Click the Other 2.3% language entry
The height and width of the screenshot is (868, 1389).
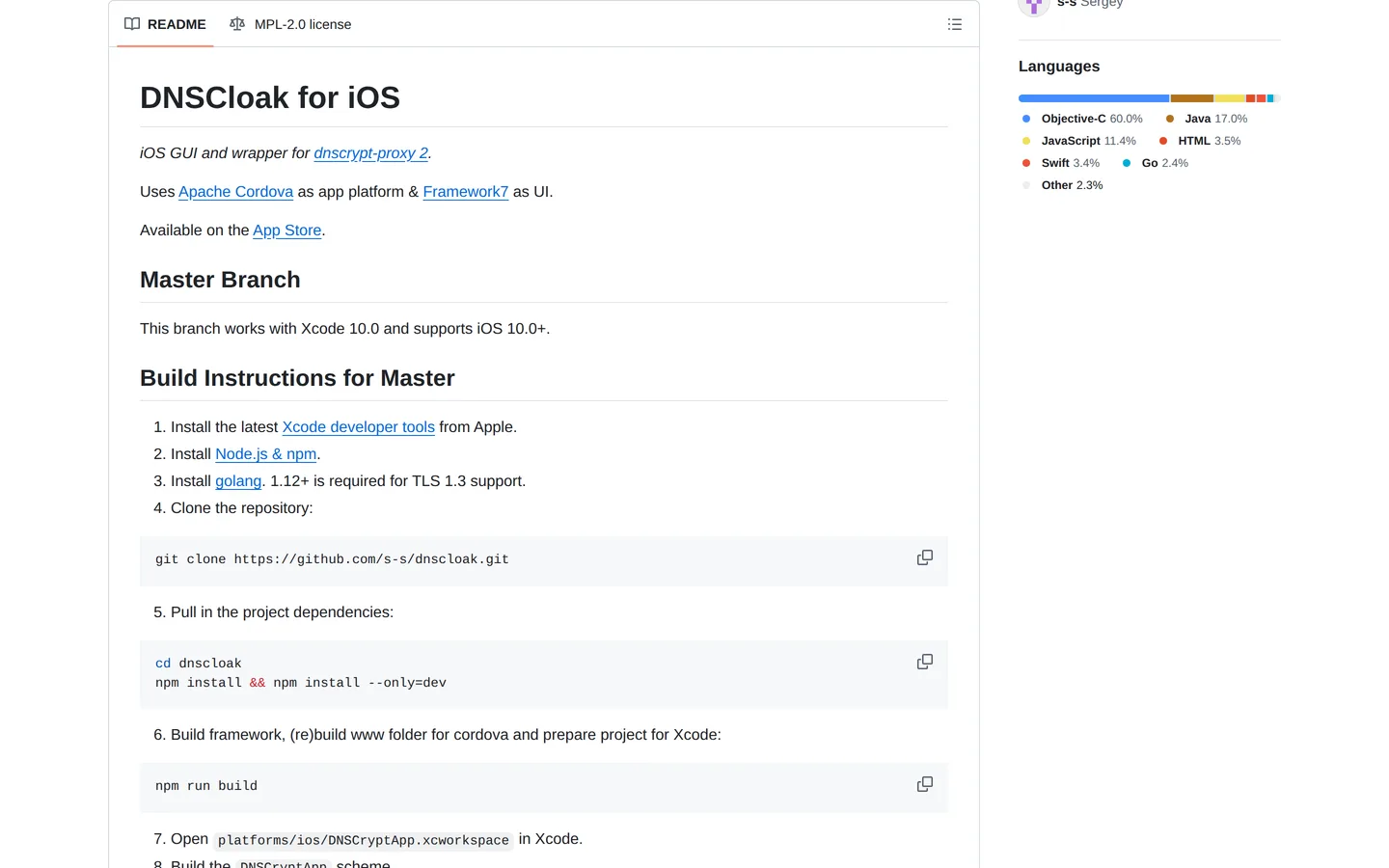coord(1062,185)
